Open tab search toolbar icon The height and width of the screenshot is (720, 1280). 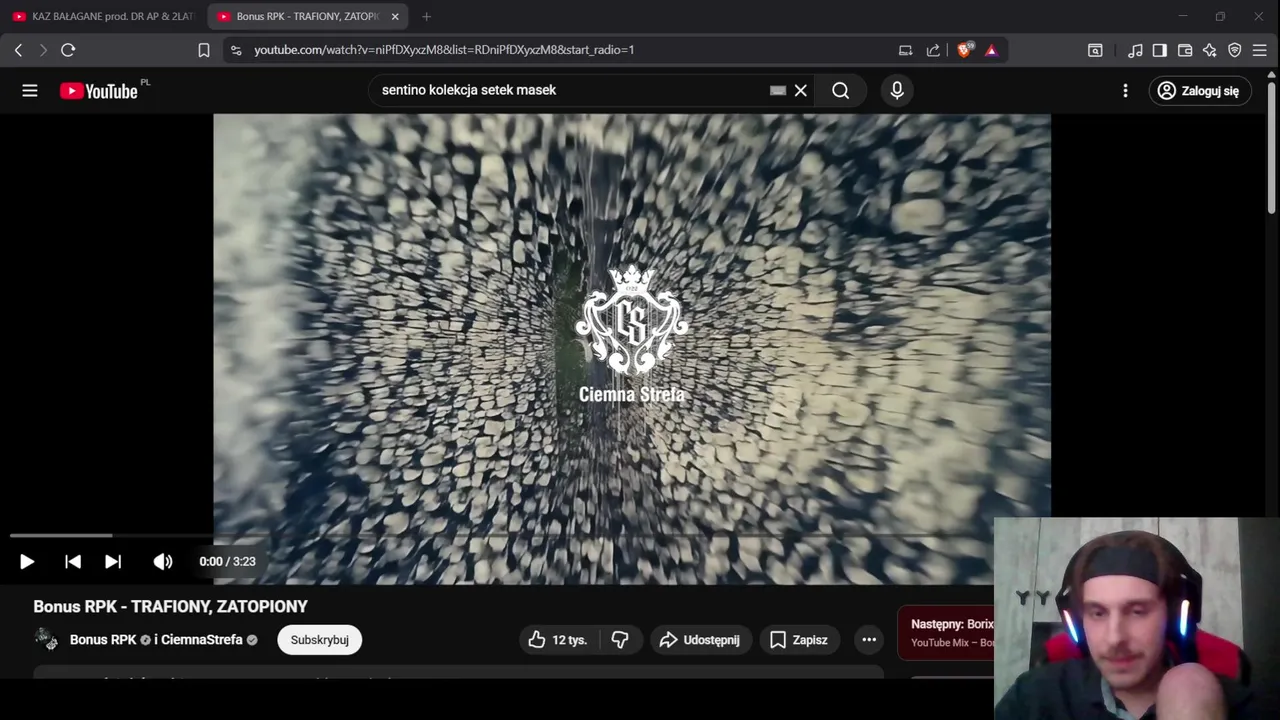tap(1096, 50)
